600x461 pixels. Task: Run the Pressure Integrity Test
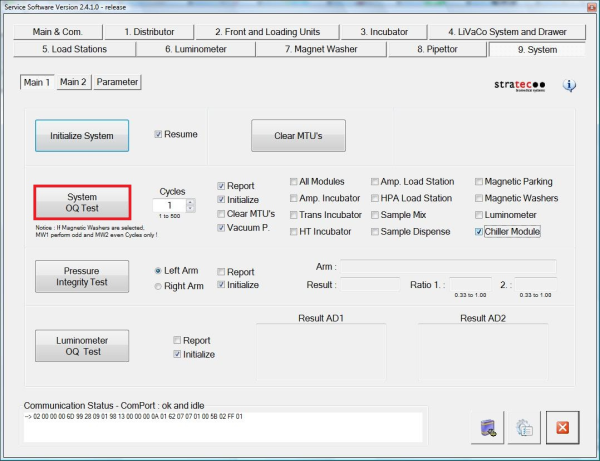(x=82, y=278)
